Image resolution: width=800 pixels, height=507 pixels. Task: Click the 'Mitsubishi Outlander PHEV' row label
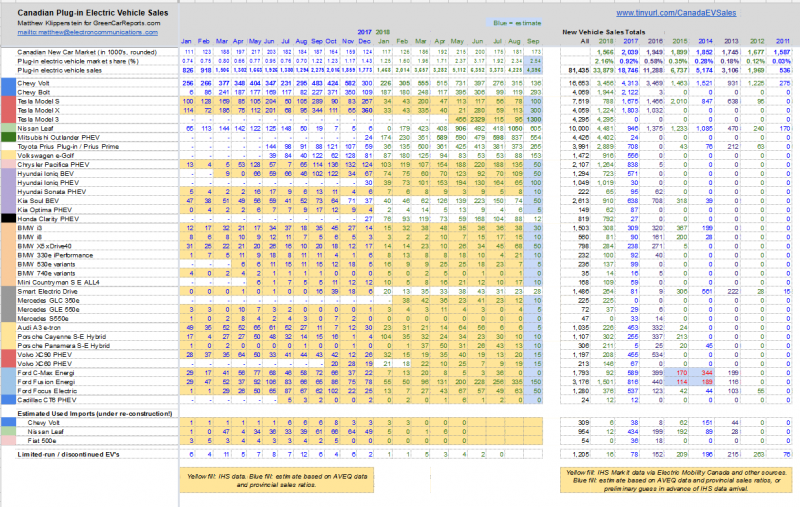tap(59, 138)
